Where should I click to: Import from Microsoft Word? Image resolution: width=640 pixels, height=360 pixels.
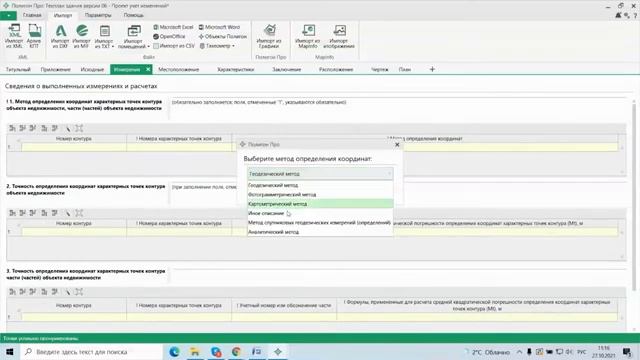(219, 27)
